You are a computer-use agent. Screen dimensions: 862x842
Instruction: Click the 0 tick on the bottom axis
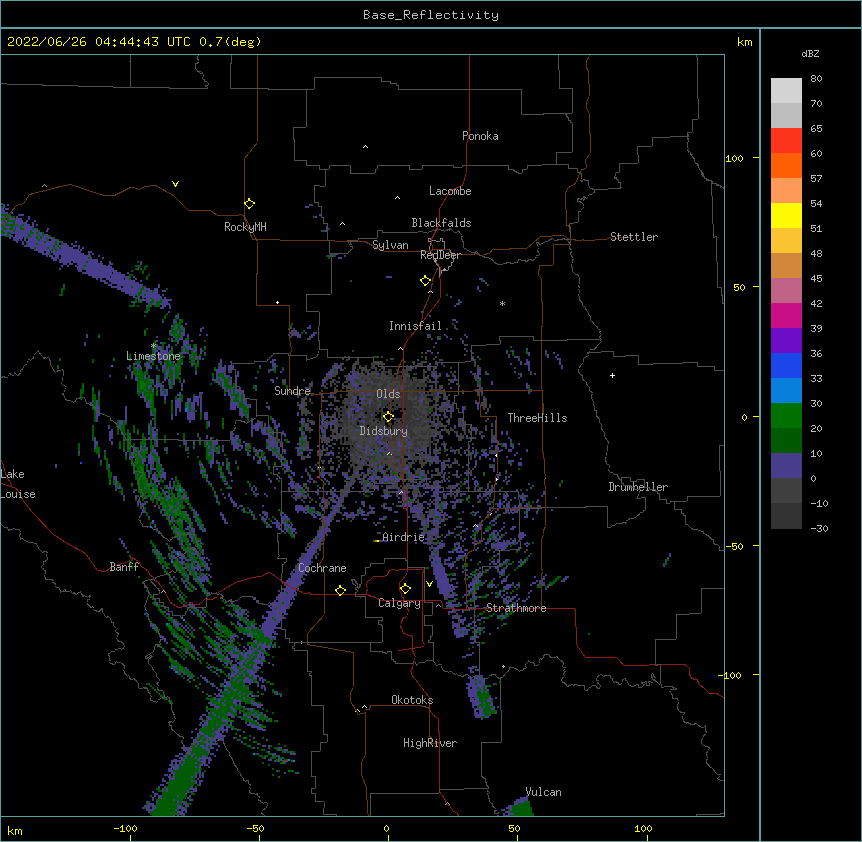coord(386,828)
